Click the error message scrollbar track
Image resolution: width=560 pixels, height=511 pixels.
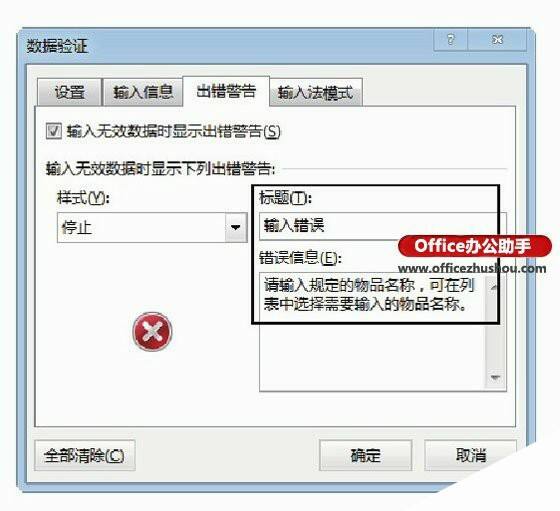click(x=495, y=332)
